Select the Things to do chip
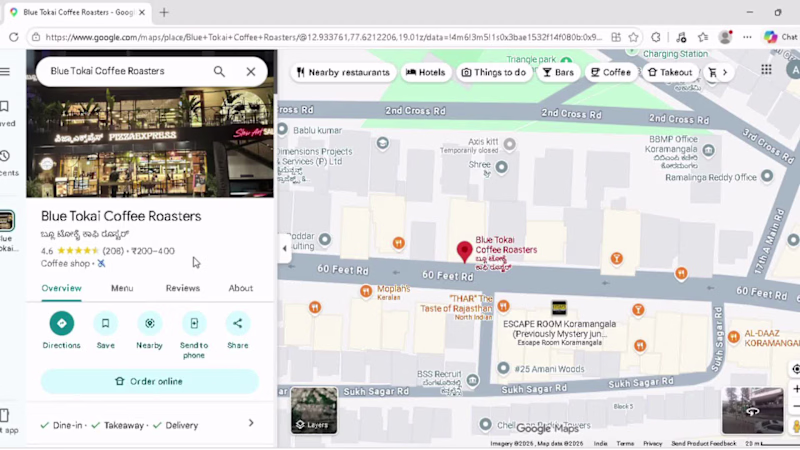 click(493, 72)
